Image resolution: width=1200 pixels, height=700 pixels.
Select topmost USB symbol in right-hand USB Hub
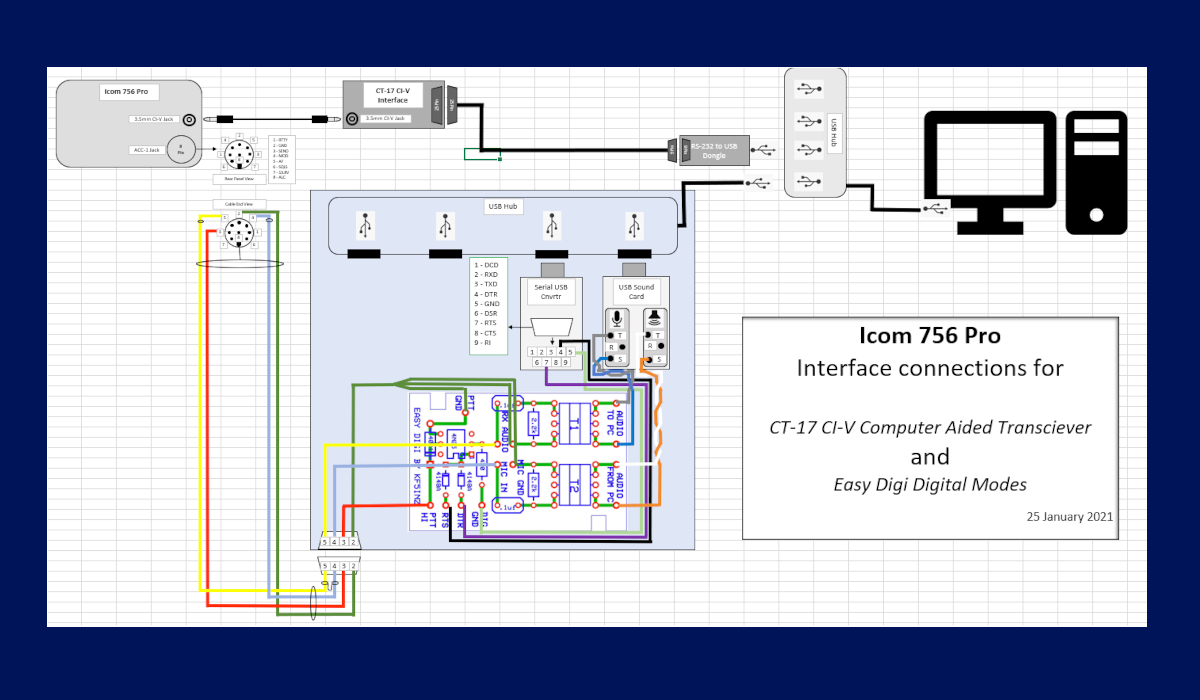tap(807, 89)
